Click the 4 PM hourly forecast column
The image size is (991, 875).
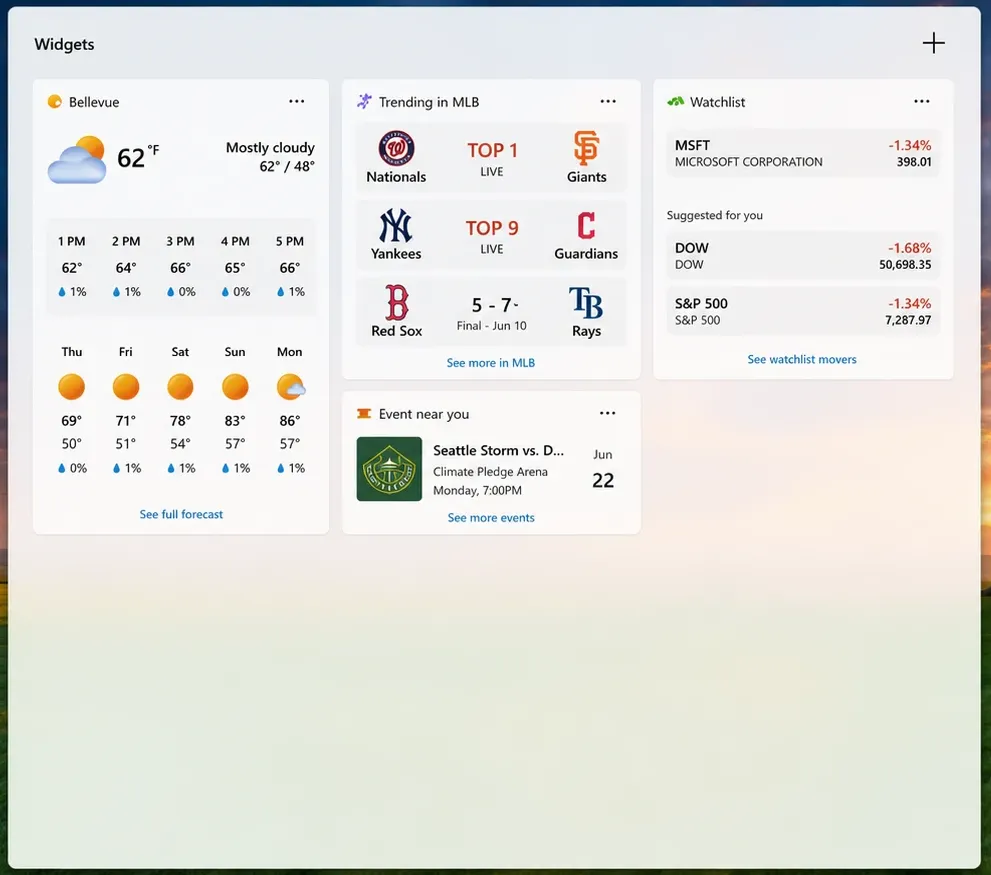click(235, 266)
